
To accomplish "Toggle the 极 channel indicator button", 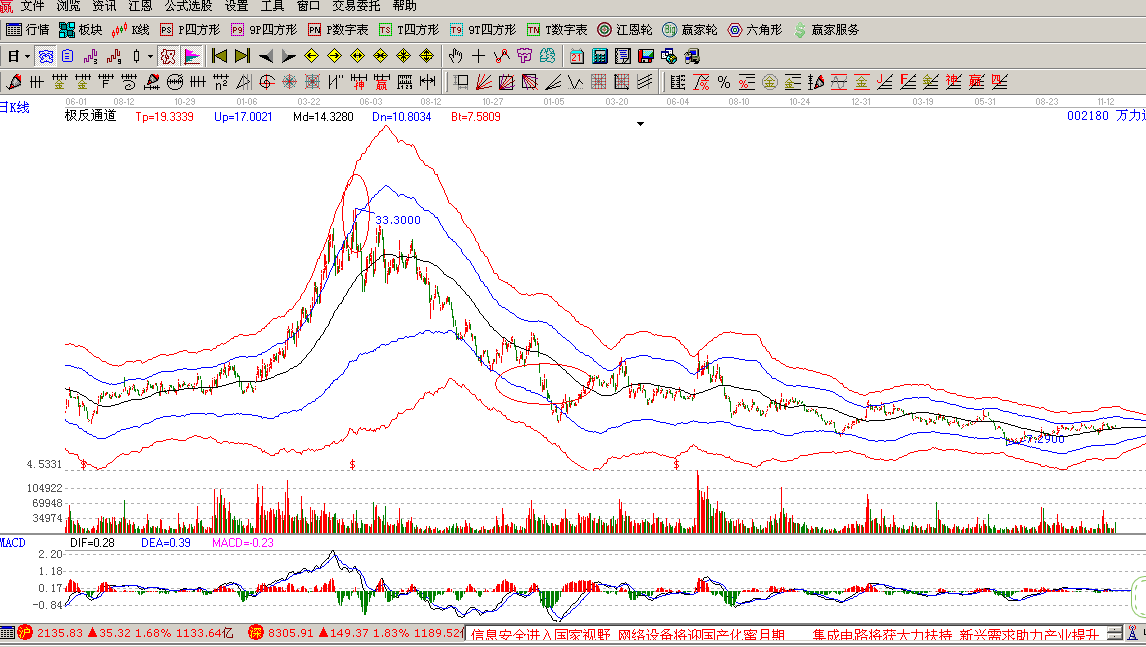I will pos(167,56).
